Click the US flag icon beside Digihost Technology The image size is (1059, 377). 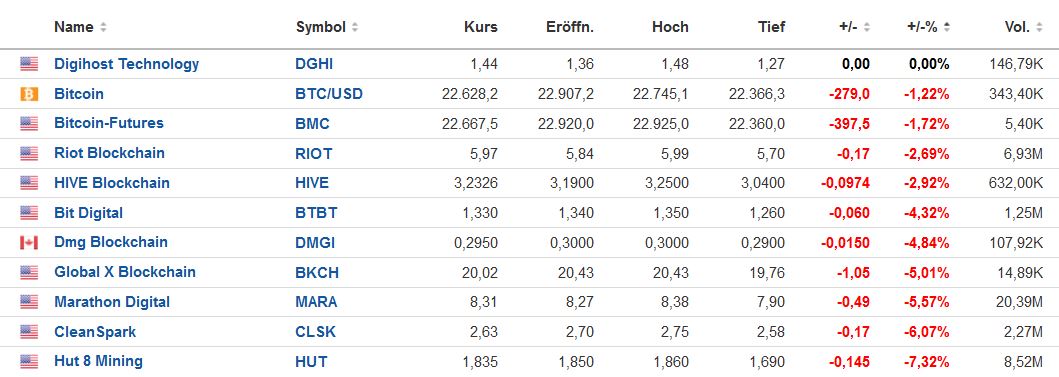29,64
